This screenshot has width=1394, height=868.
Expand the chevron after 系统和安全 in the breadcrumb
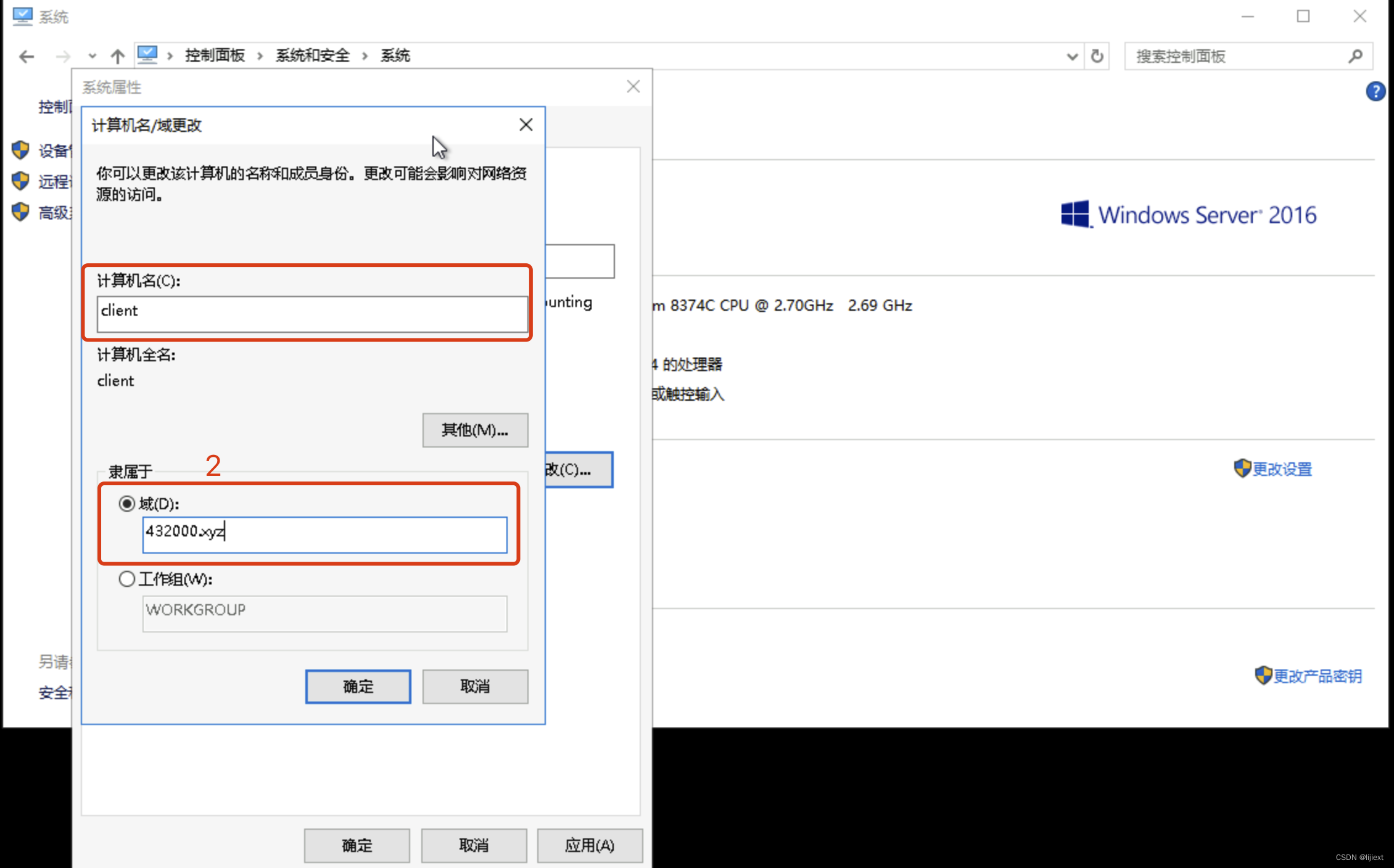click(x=365, y=56)
